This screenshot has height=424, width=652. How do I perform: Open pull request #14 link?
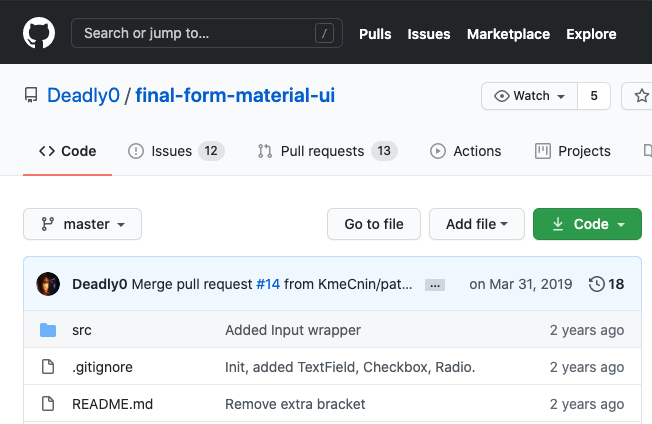point(268,284)
